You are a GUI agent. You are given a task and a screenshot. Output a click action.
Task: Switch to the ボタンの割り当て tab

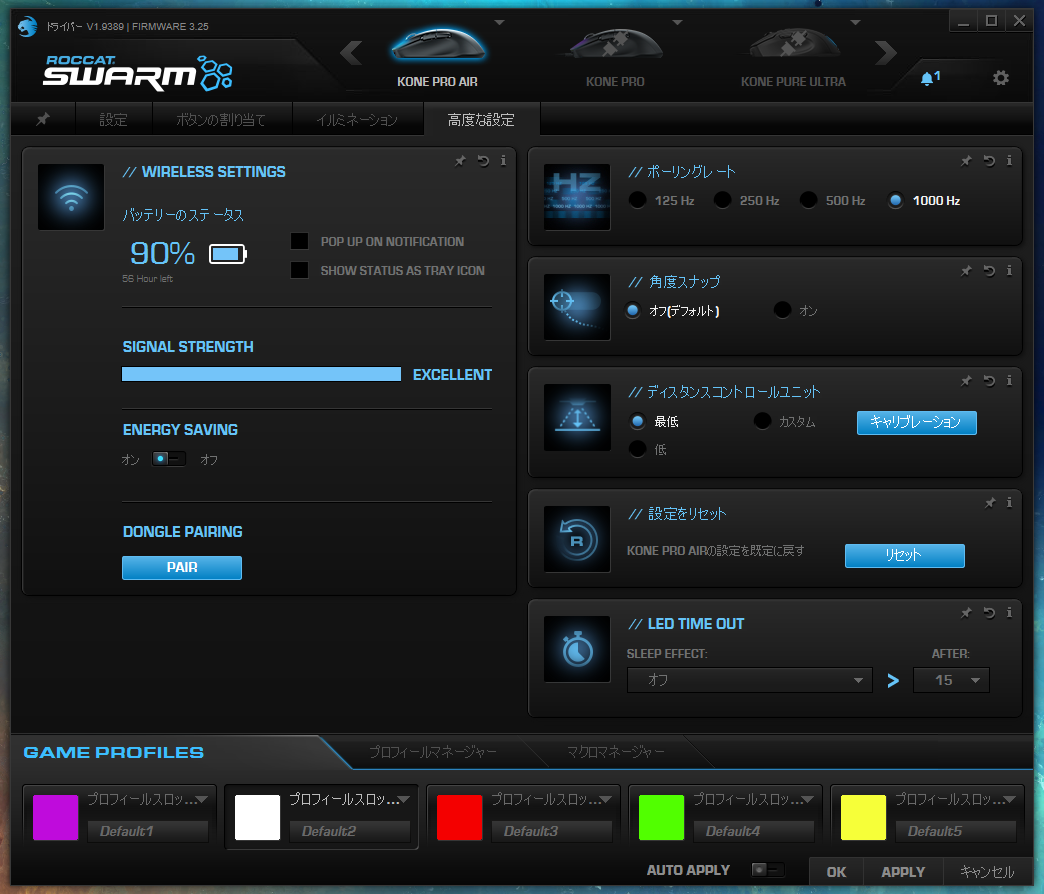(x=220, y=120)
